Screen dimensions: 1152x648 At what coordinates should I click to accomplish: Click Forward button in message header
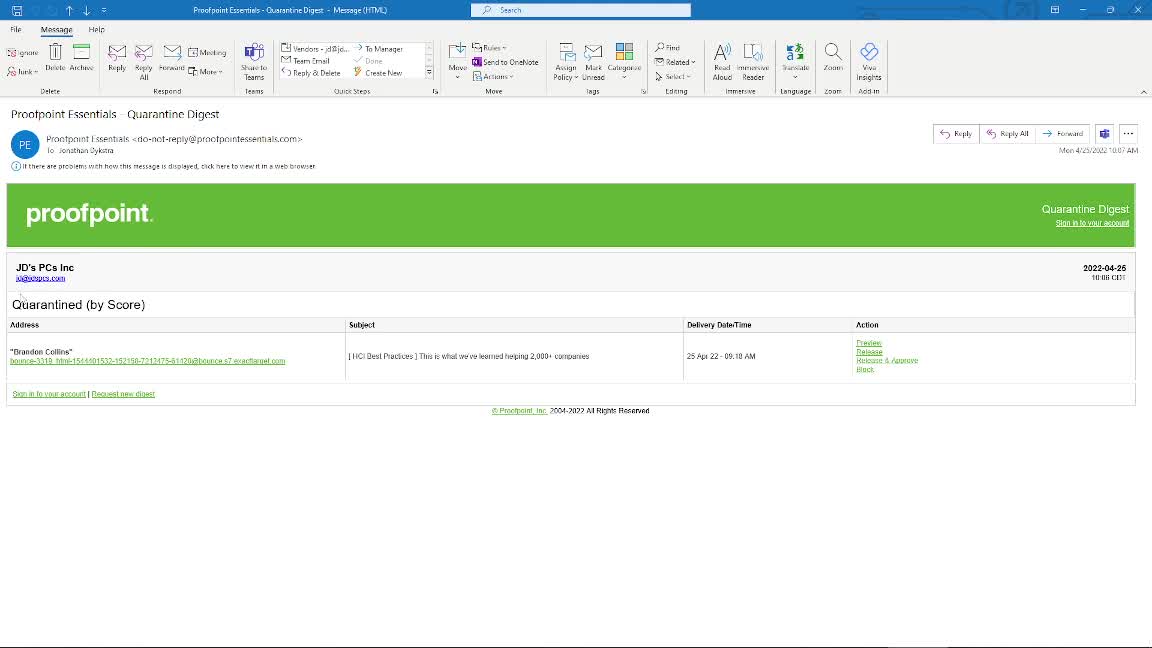tap(1062, 134)
